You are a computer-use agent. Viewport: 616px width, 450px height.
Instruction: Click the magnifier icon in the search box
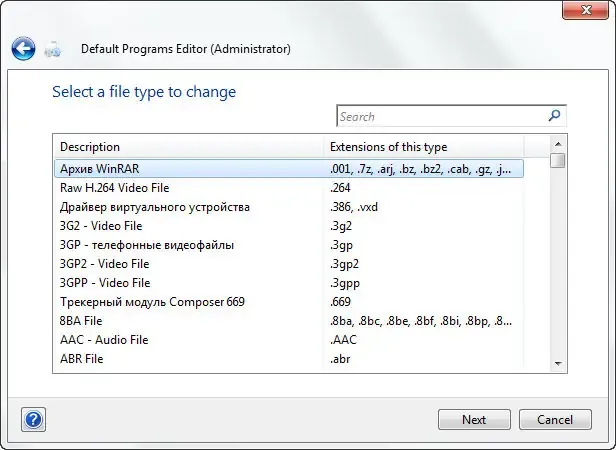556,116
